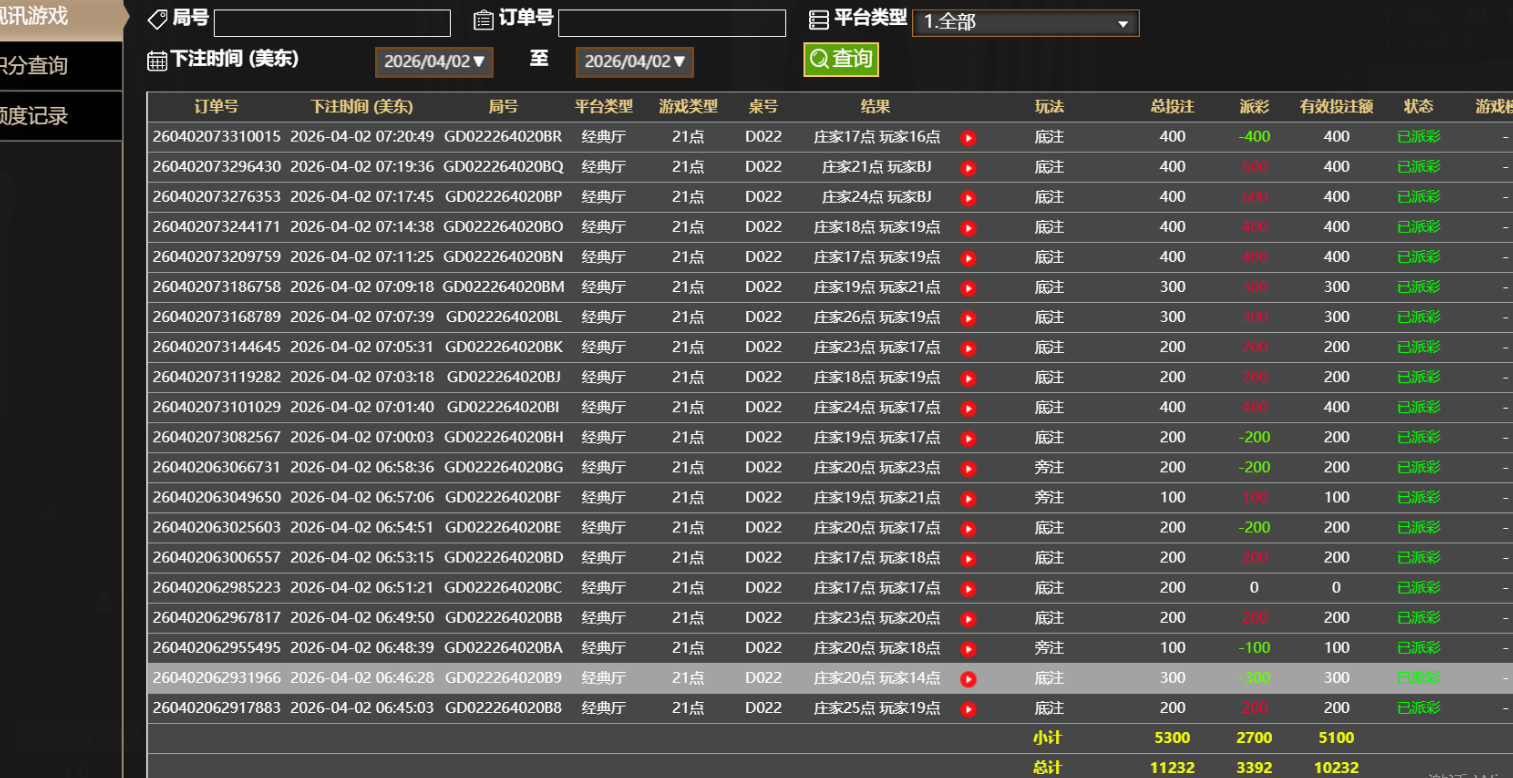Click the 下注时间 column header
The width and height of the screenshot is (1513, 778).
click(361, 107)
